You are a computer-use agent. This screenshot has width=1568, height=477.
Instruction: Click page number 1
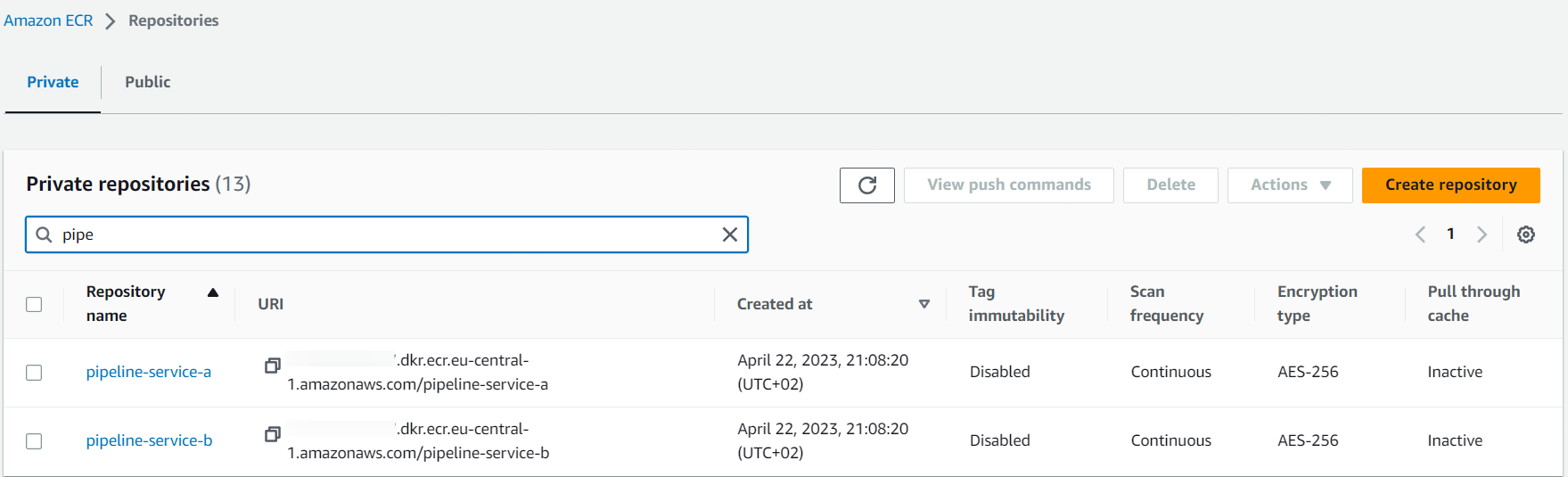(1450, 234)
